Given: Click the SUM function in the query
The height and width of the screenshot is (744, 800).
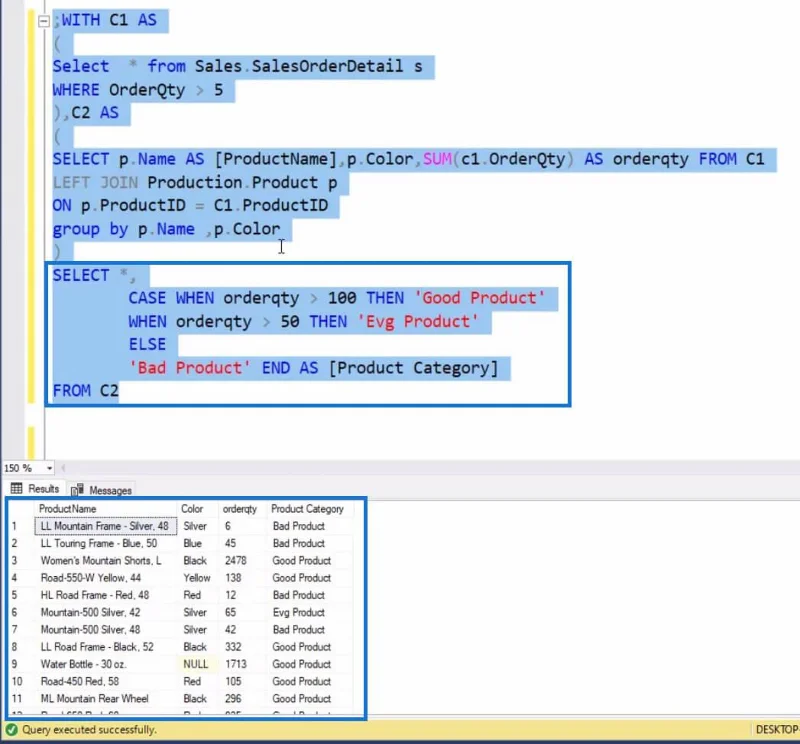Looking at the screenshot, I should [437, 159].
